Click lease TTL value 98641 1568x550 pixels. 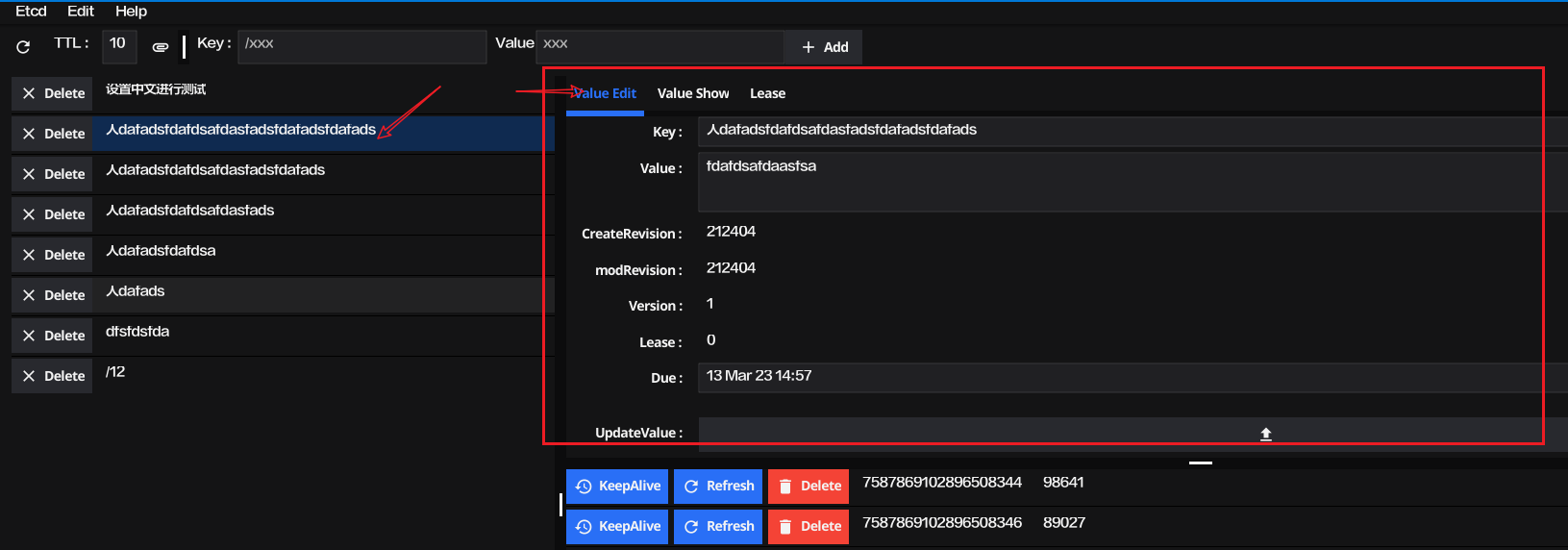(1063, 483)
